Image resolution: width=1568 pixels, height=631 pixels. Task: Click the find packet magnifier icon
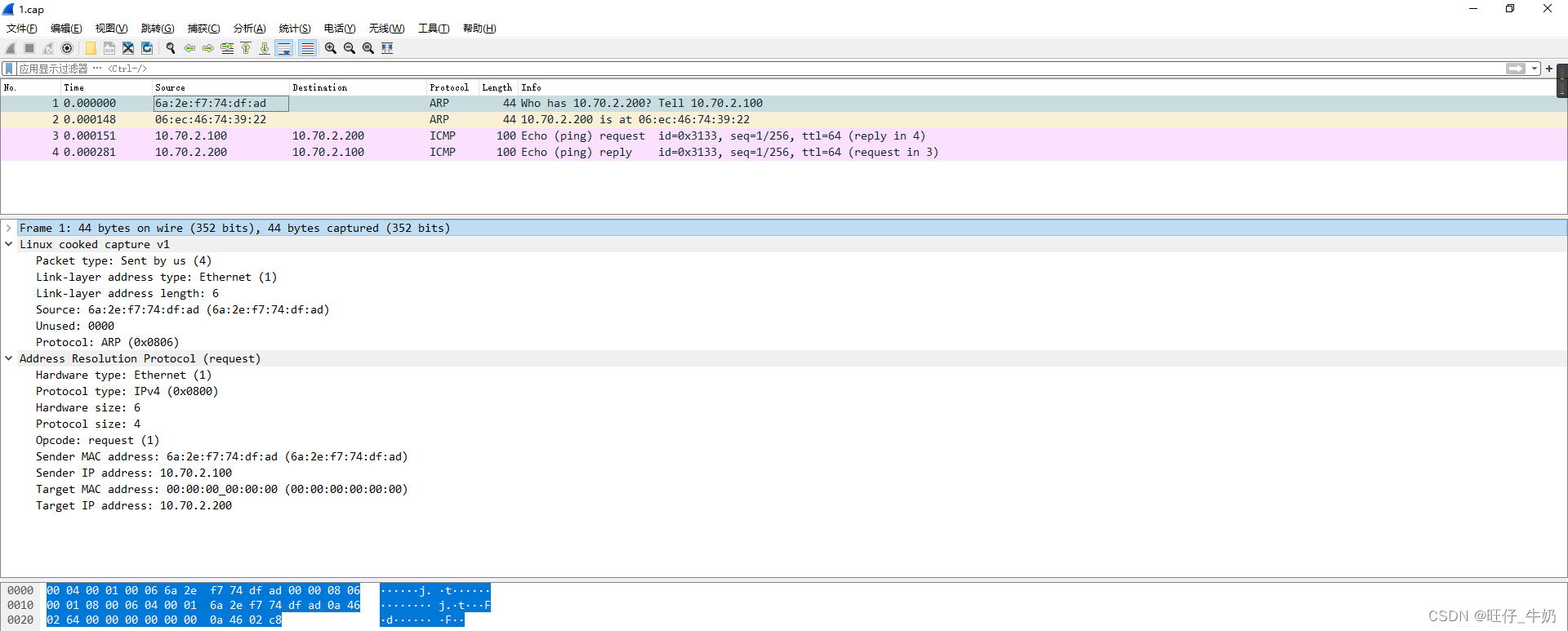(171, 48)
